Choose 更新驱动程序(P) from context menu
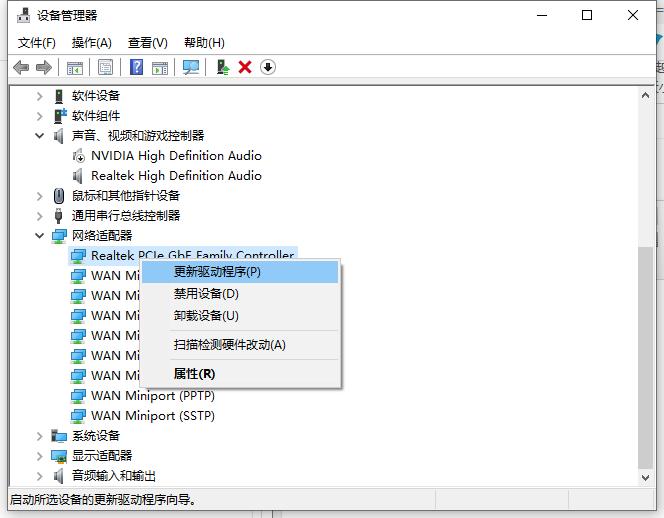The image size is (664, 518). 240,272
